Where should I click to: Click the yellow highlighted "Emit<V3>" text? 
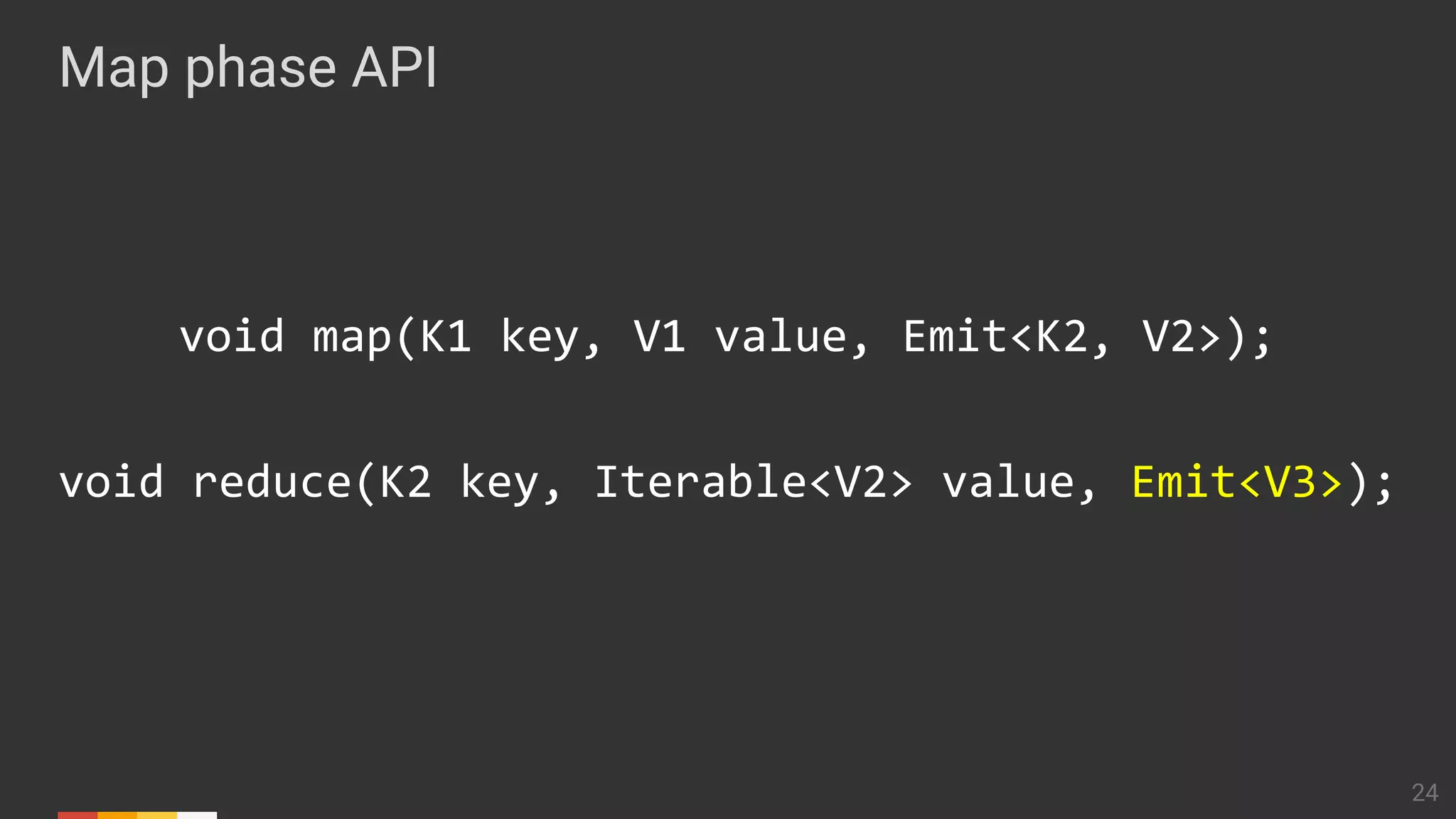[1237, 482]
